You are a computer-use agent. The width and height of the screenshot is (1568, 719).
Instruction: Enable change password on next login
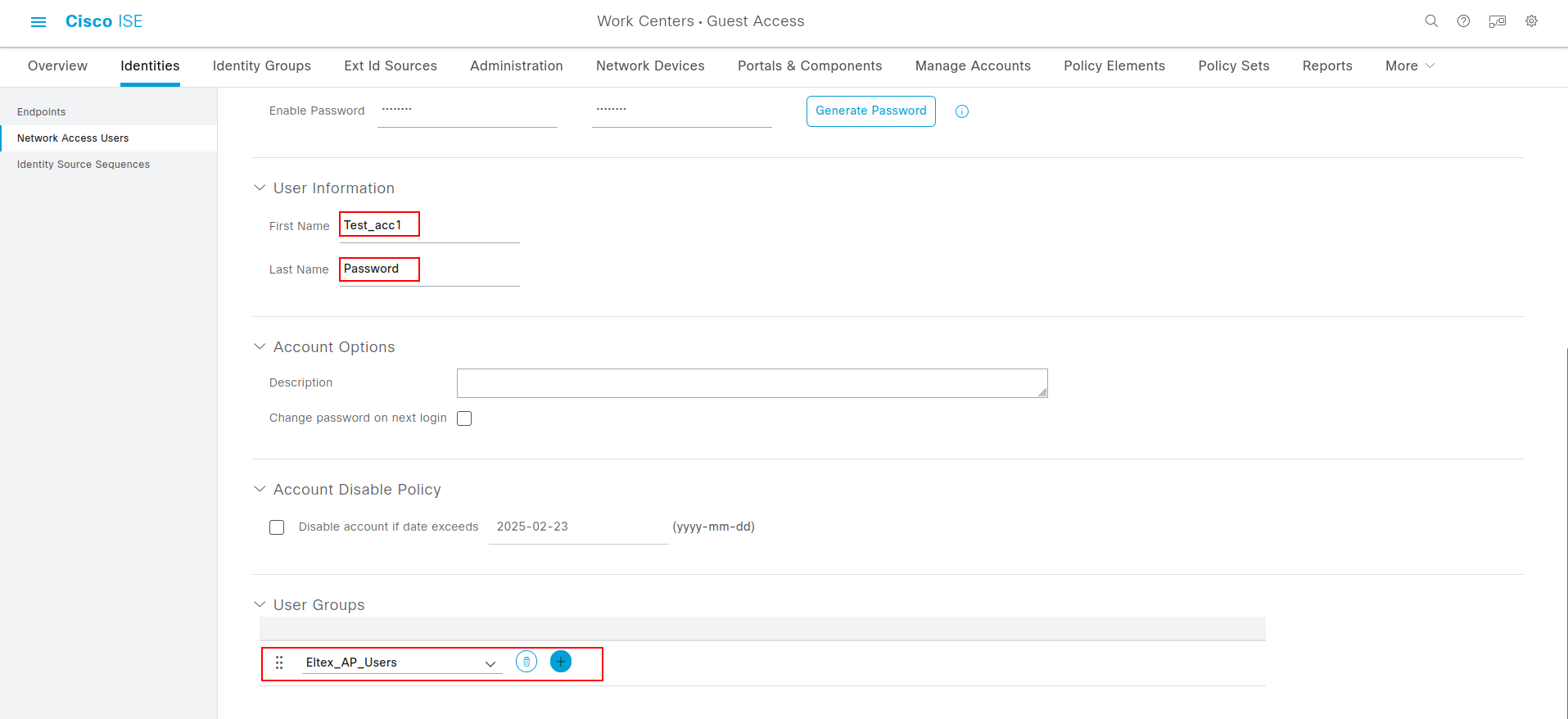[464, 418]
